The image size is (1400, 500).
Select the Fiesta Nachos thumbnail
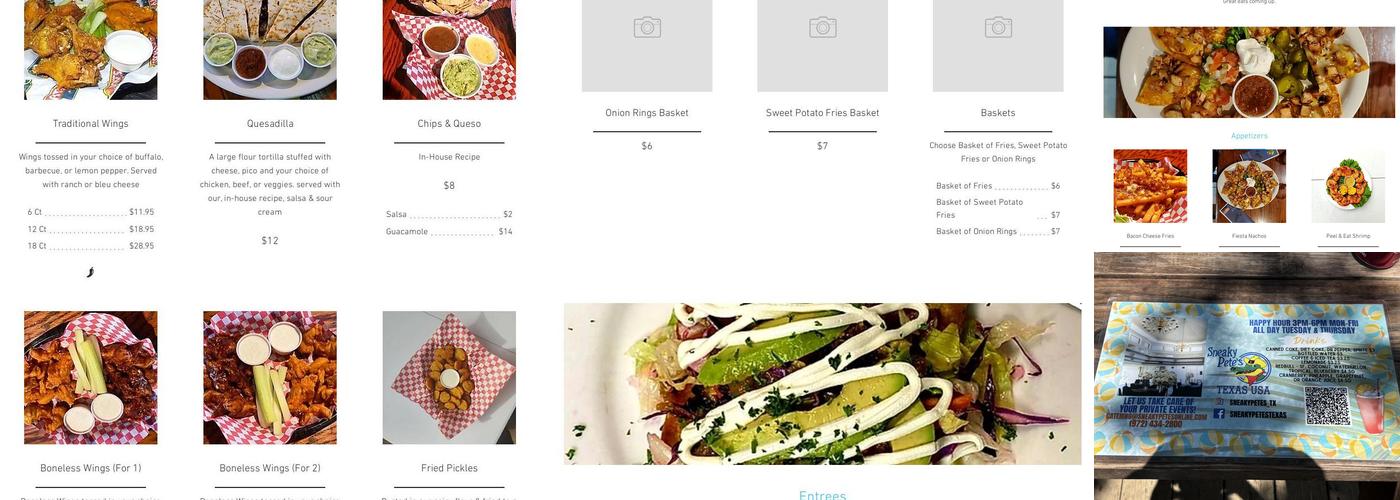tap(1249, 186)
